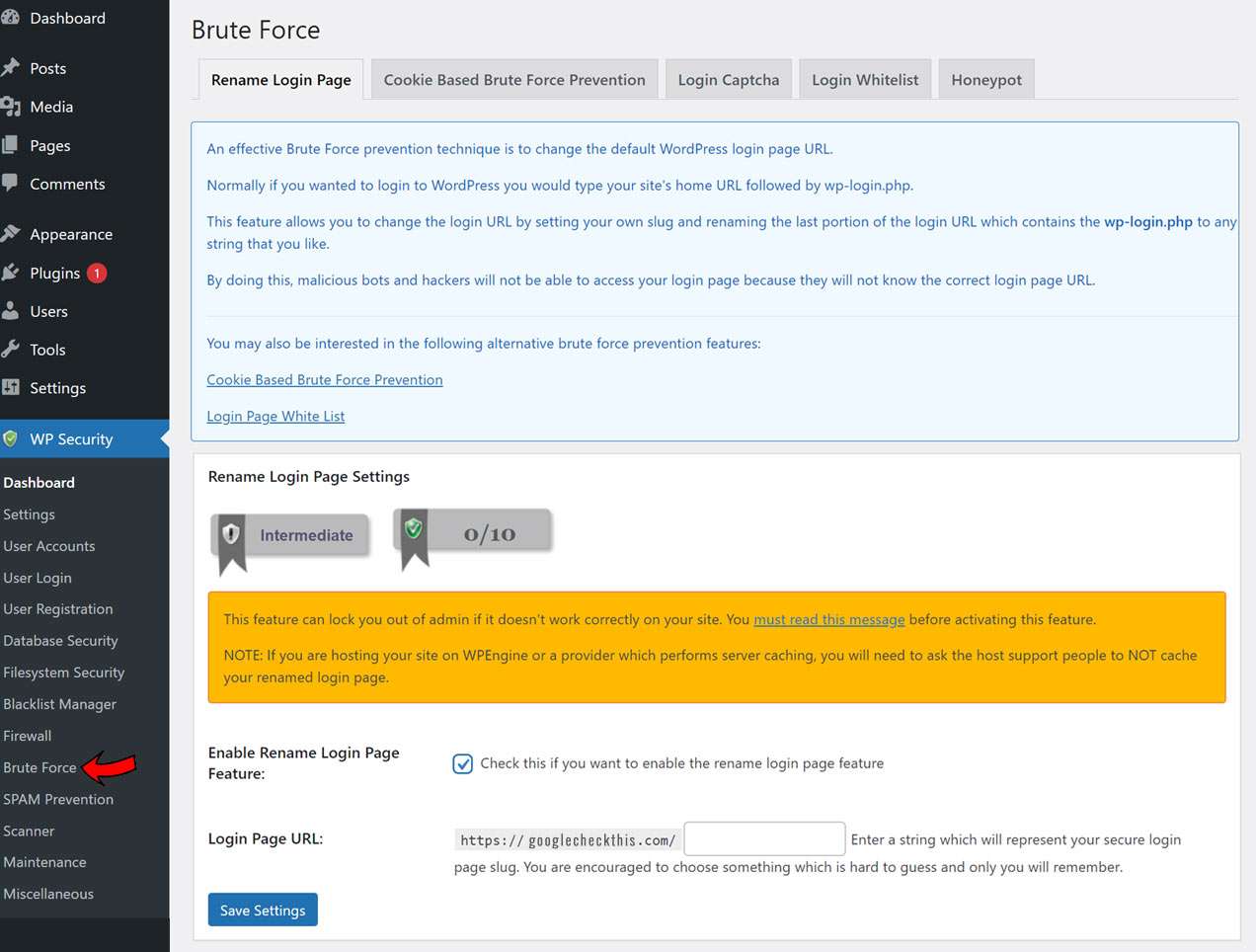The width and height of the screenshot is (1256, 952).
Task: Click the Settings sliders icon
Action: (10, 388)
